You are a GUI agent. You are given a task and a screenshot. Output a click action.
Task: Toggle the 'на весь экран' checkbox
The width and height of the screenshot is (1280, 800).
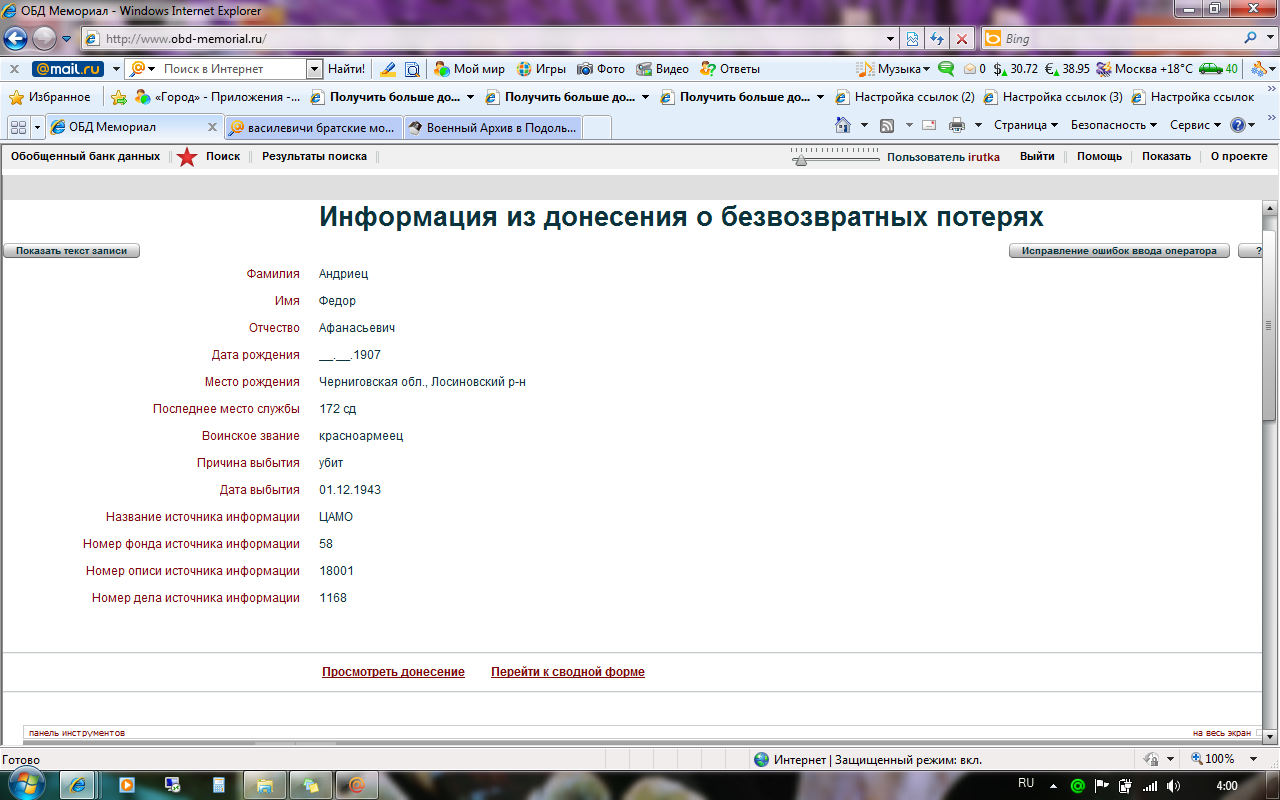click(1259, 733)
